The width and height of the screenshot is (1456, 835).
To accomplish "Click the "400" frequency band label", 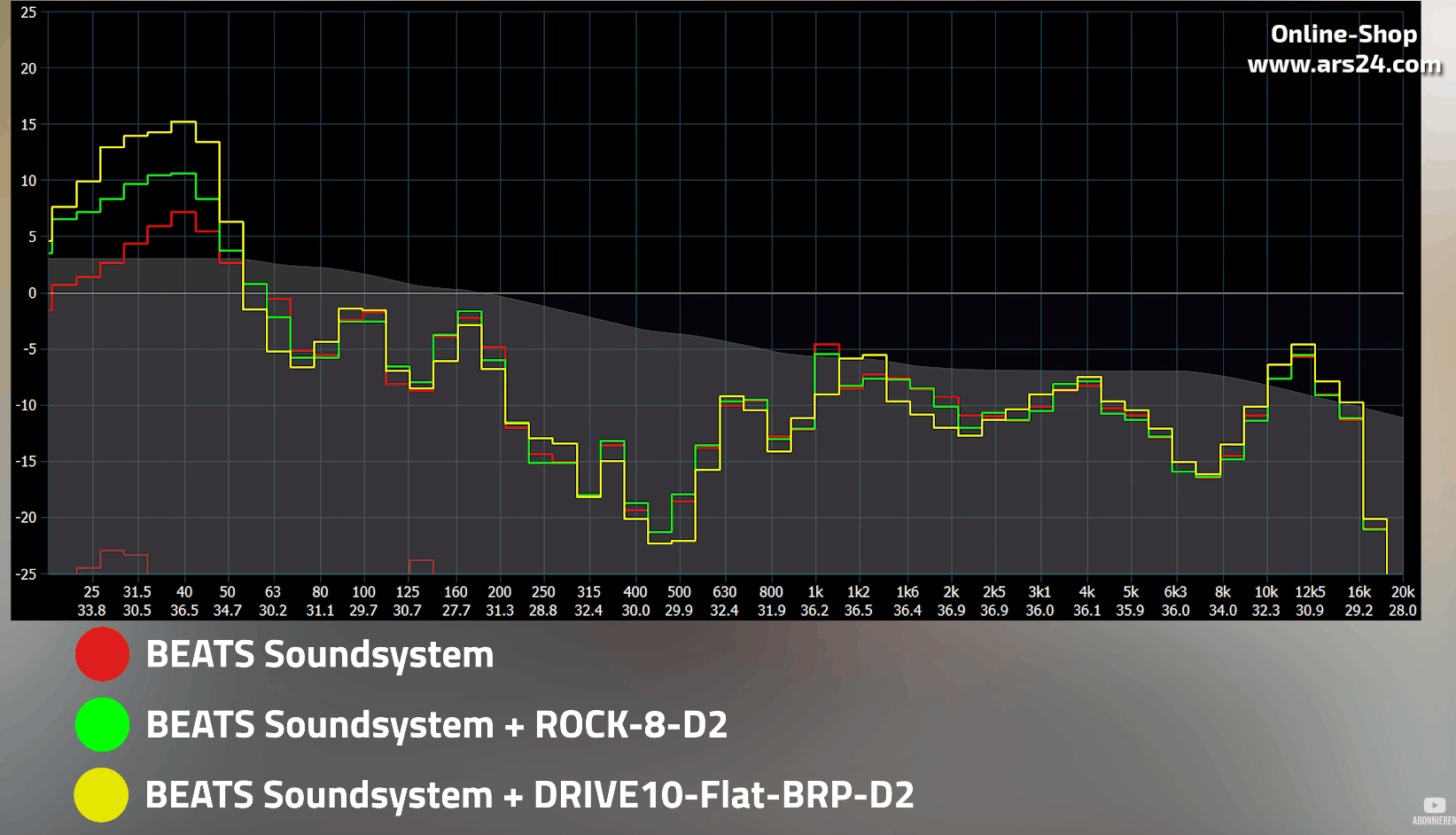I will pos(635,591).
